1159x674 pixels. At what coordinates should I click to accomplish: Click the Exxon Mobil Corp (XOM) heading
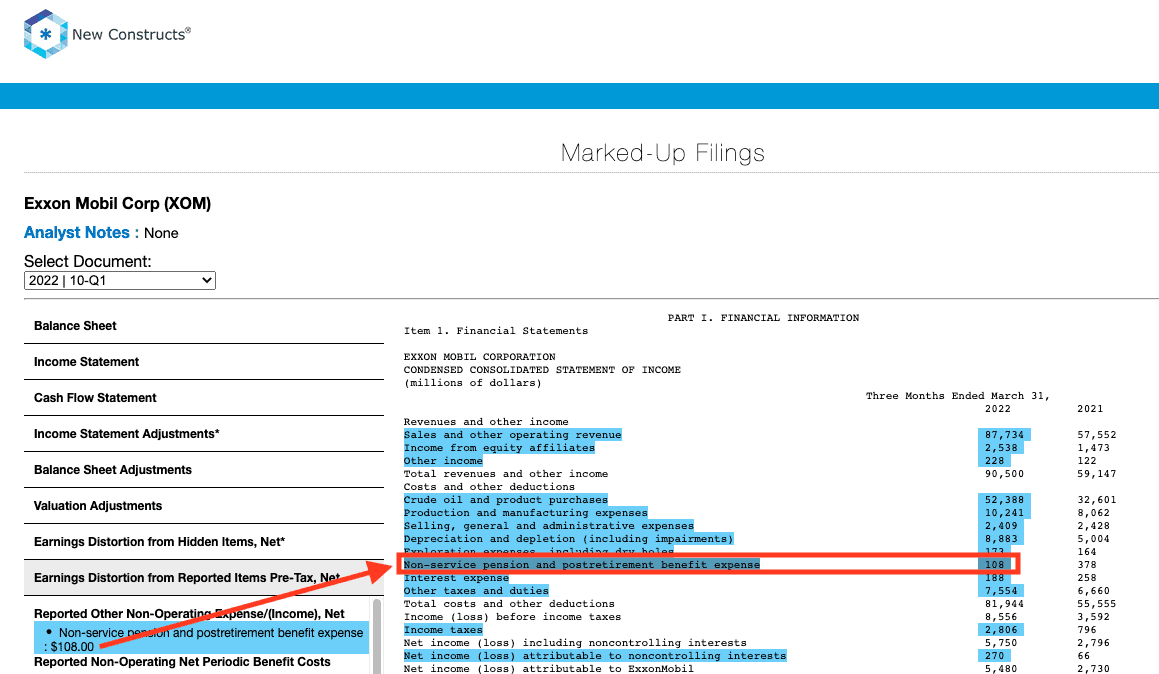pyautogui.click(x=118, y=204)
